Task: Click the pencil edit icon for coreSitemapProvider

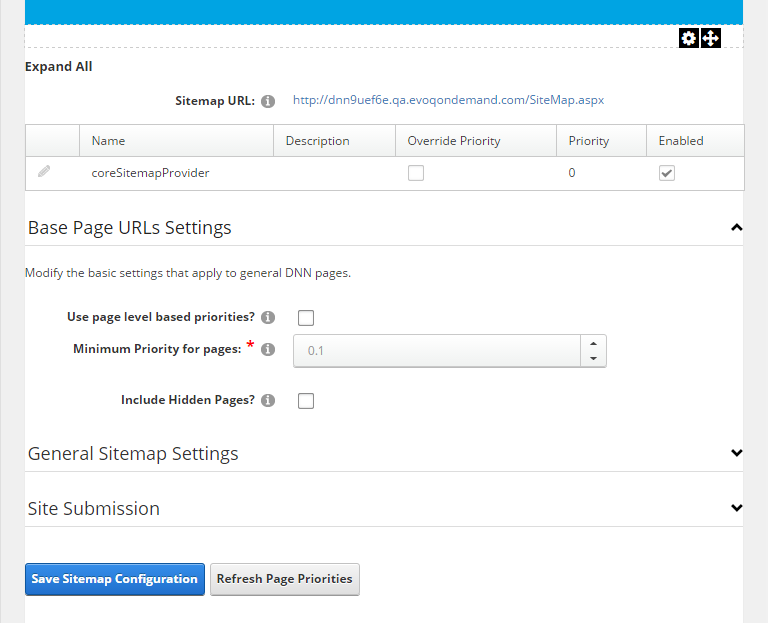Action: pos(44,172)
